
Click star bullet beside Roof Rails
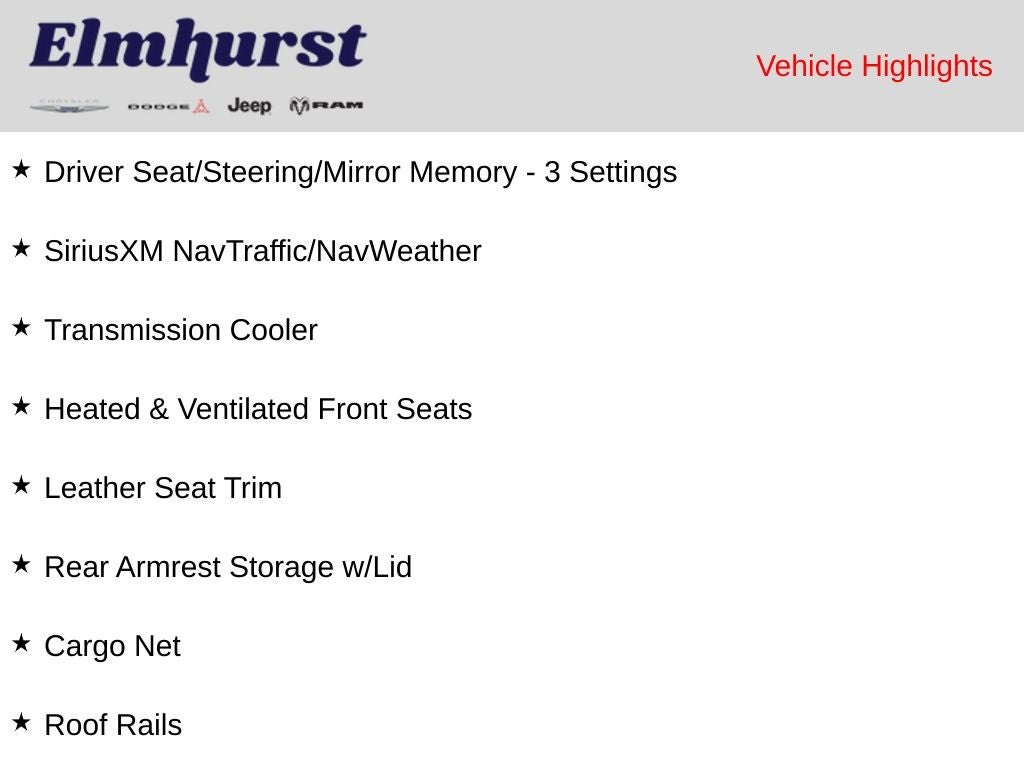click(21, 723)
